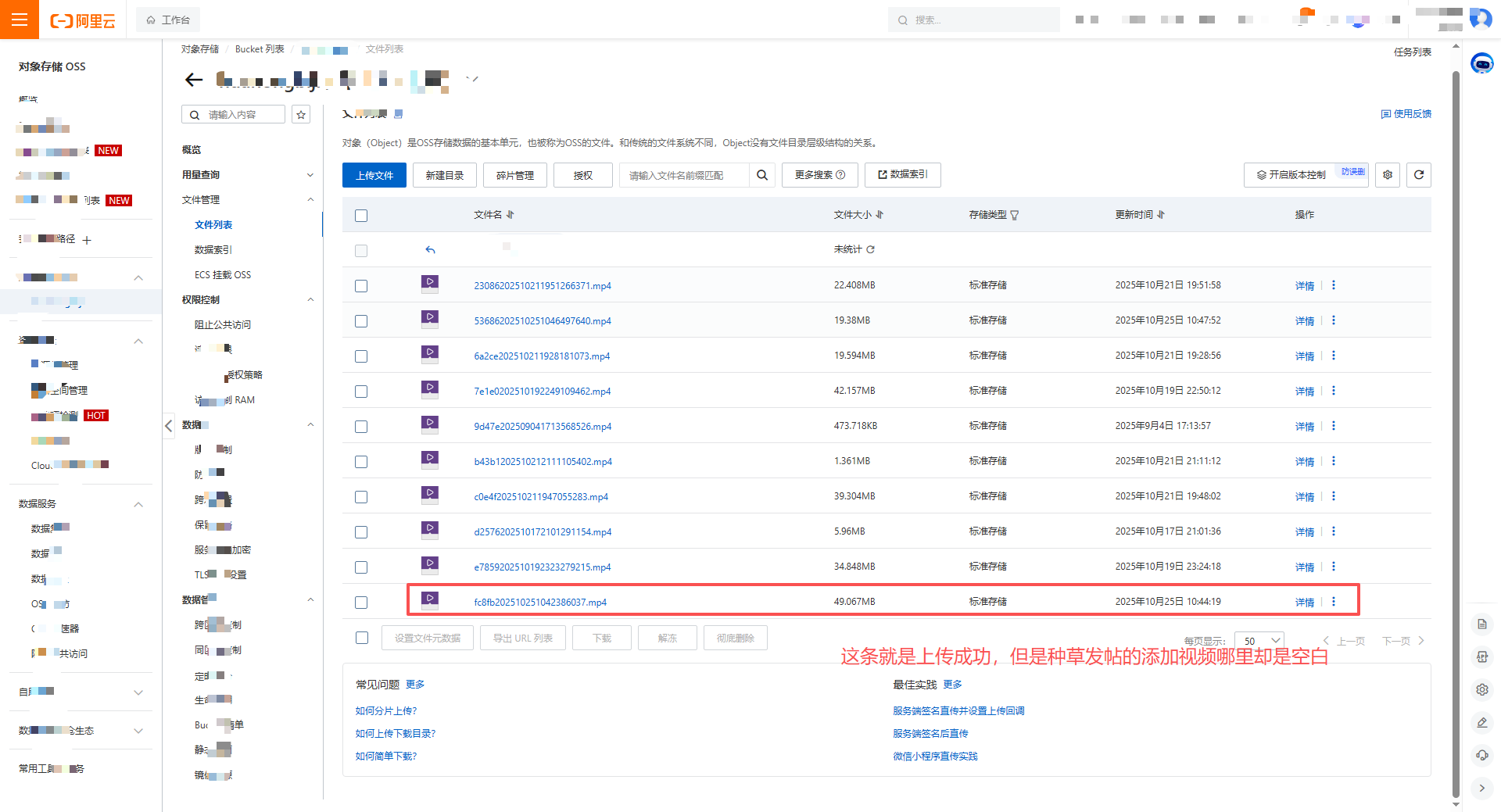The width and height of the screenshot is (1501, 812).
Task: Open the hamburger menu in top-left corner
Action: (x=20, y=20)
